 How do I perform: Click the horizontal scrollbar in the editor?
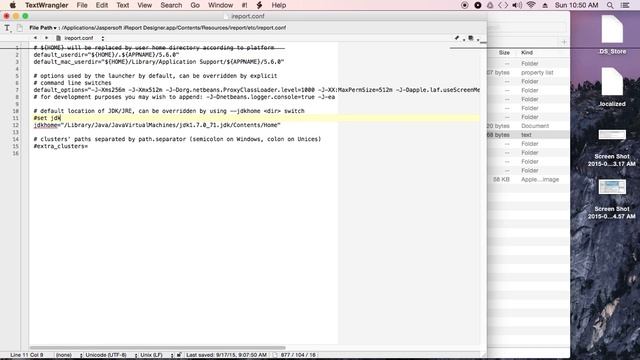pos(158,348)
